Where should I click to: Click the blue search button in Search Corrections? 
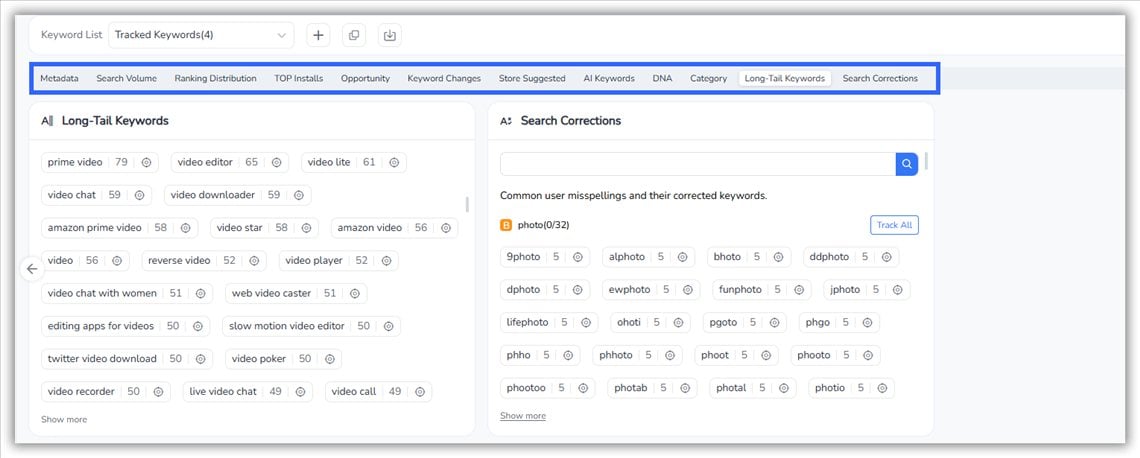pos(907,164)
